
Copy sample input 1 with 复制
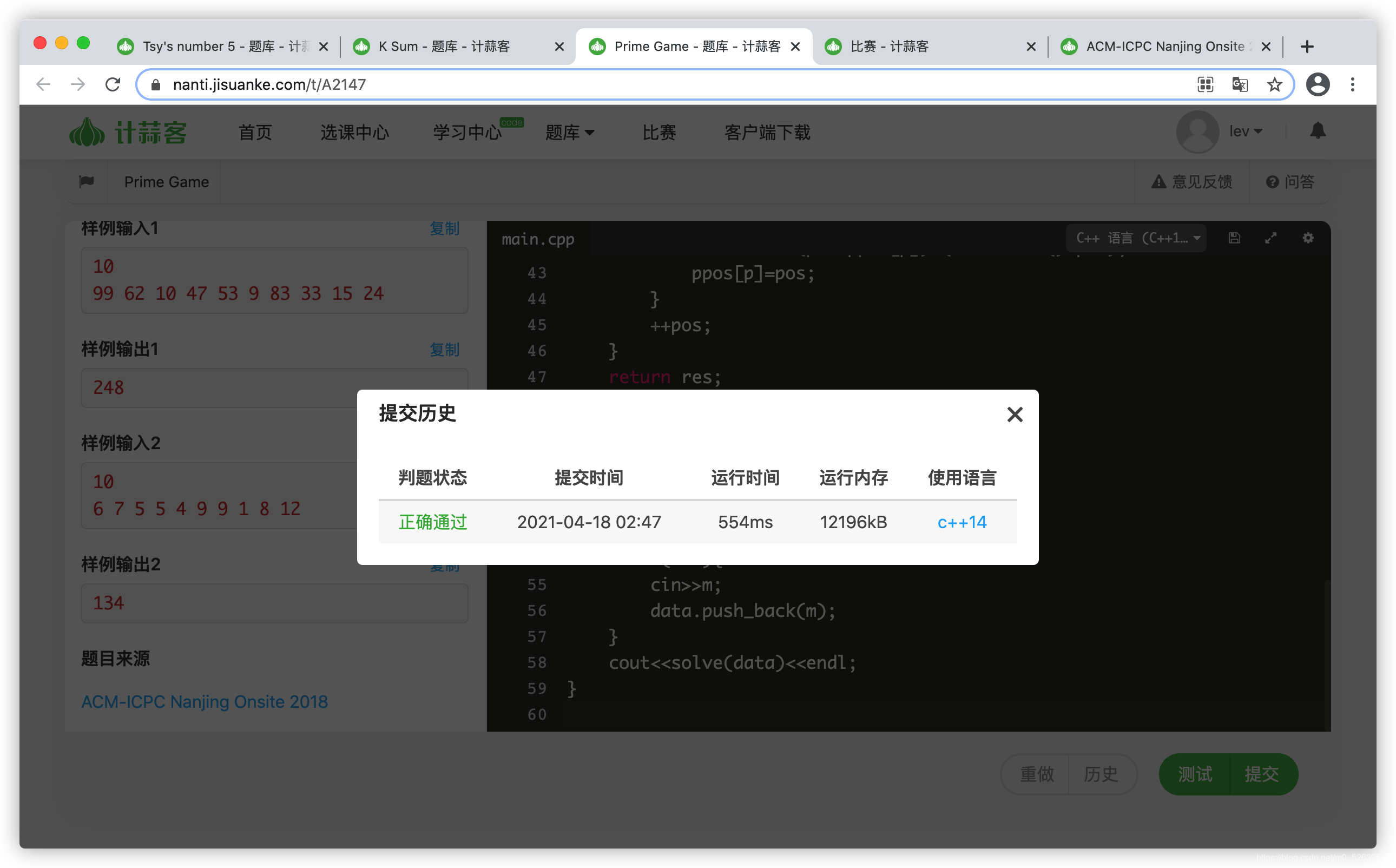coord(444,228)
